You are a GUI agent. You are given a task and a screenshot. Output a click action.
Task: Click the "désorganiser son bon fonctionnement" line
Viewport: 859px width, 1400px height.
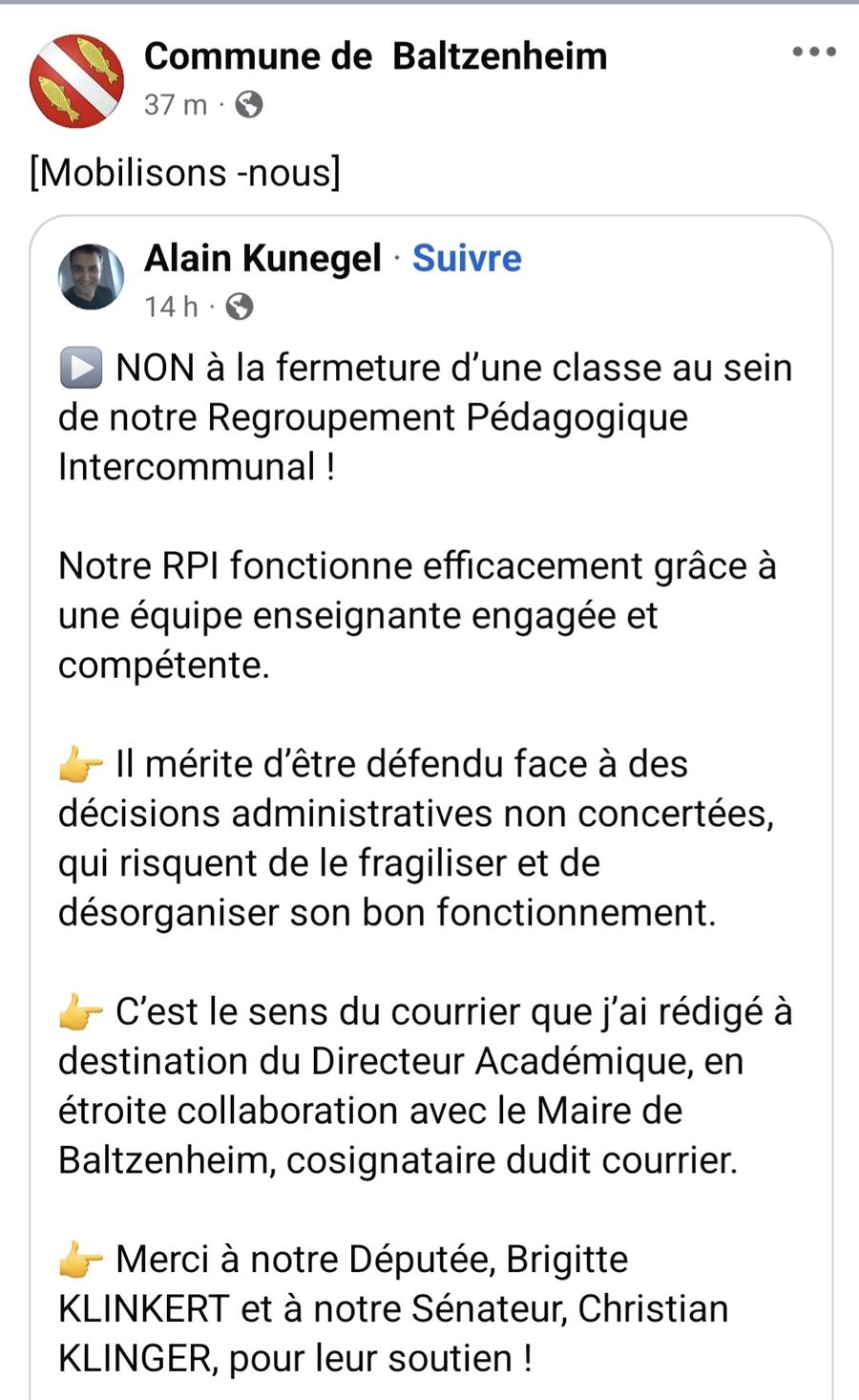(x=387, y=912)
